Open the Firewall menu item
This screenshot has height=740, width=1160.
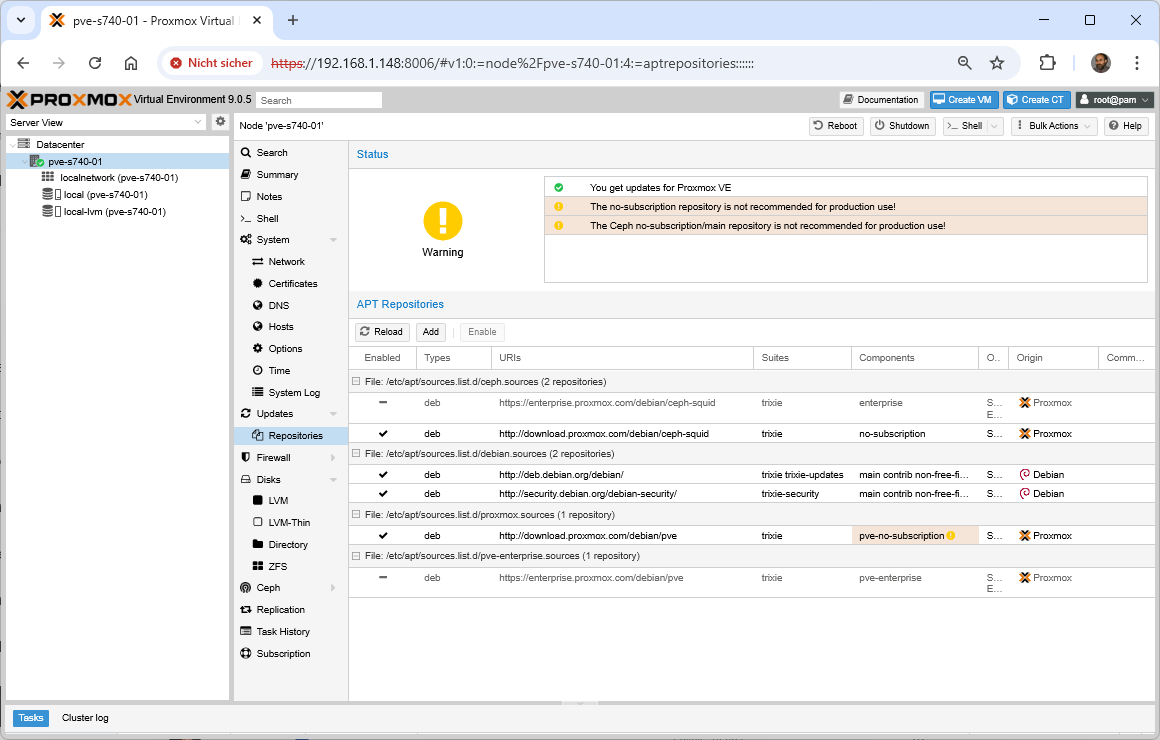click(x=273, y=457)
